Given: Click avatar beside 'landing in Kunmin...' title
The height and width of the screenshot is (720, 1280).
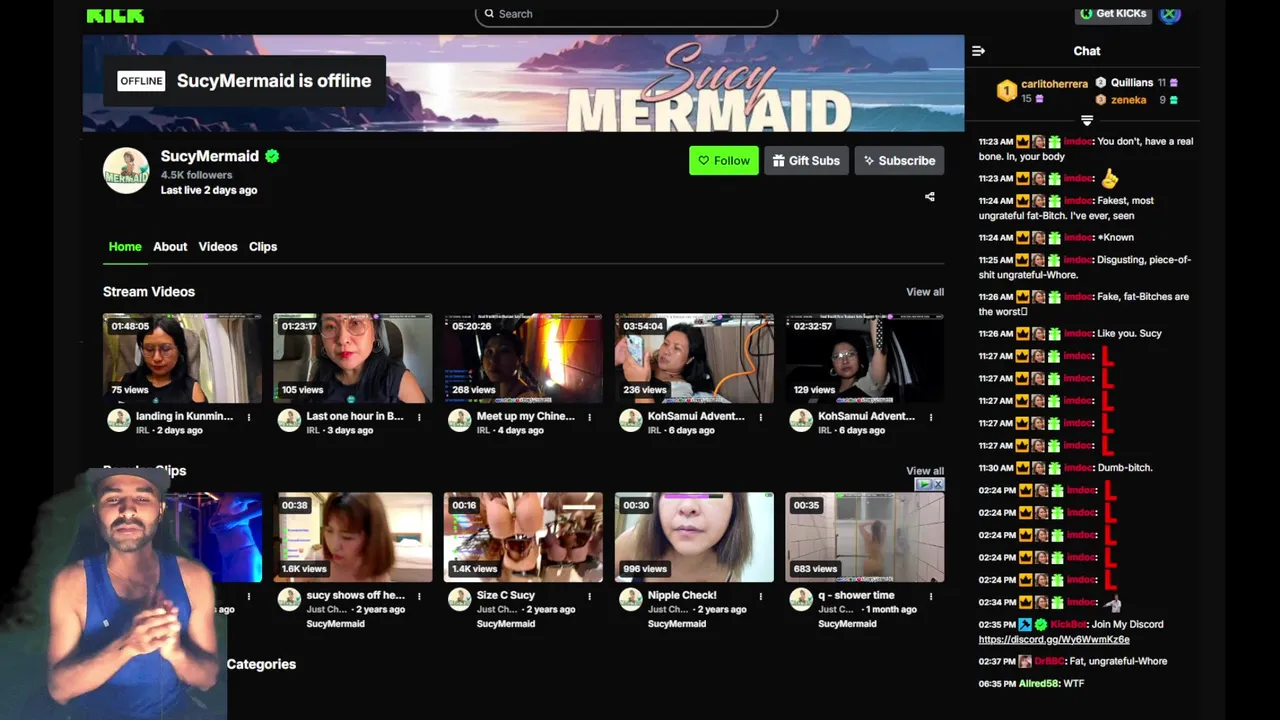Looking at the screenshot, I should pos(119,421).
